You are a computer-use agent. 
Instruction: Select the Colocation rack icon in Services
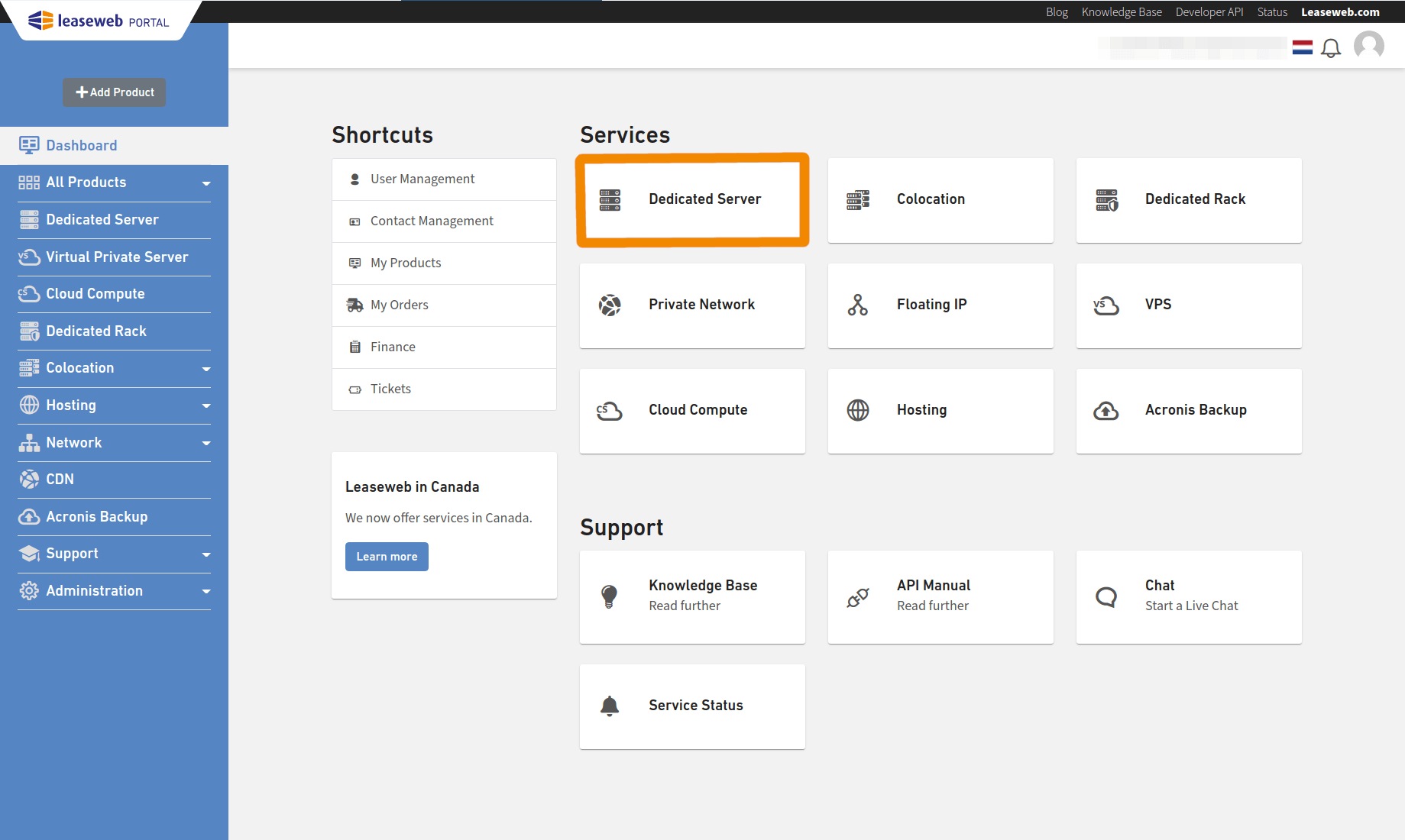[857, 199]
